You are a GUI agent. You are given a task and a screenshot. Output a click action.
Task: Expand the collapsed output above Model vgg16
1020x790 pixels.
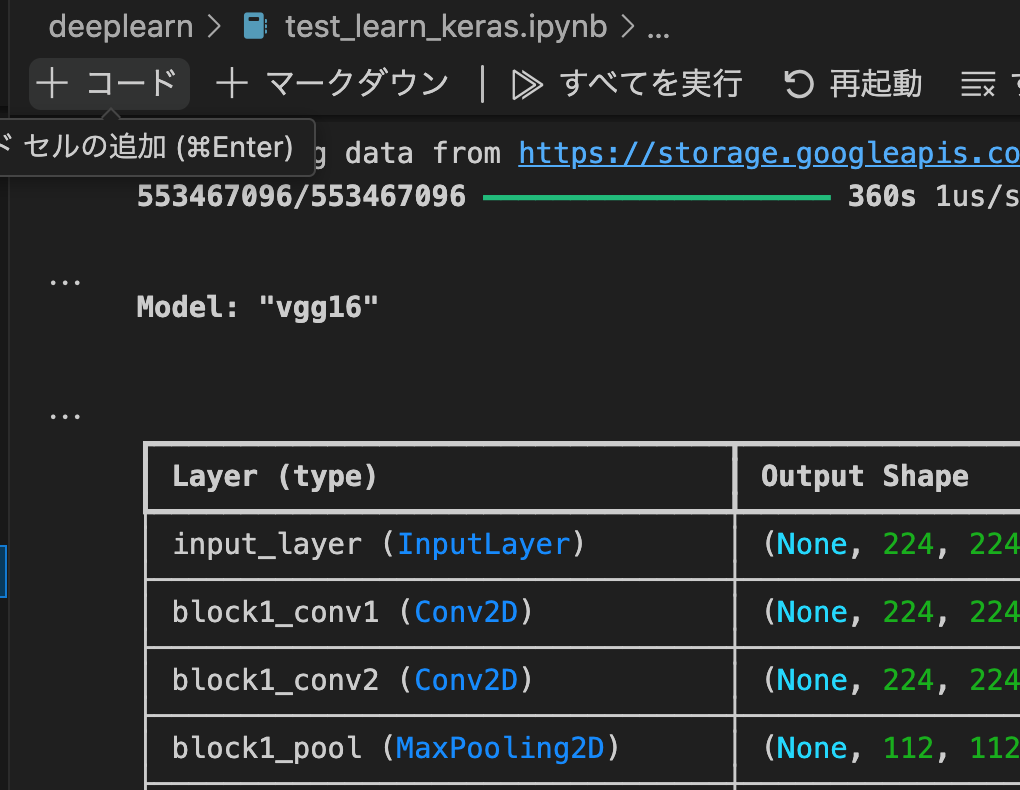tap(64, 280)
